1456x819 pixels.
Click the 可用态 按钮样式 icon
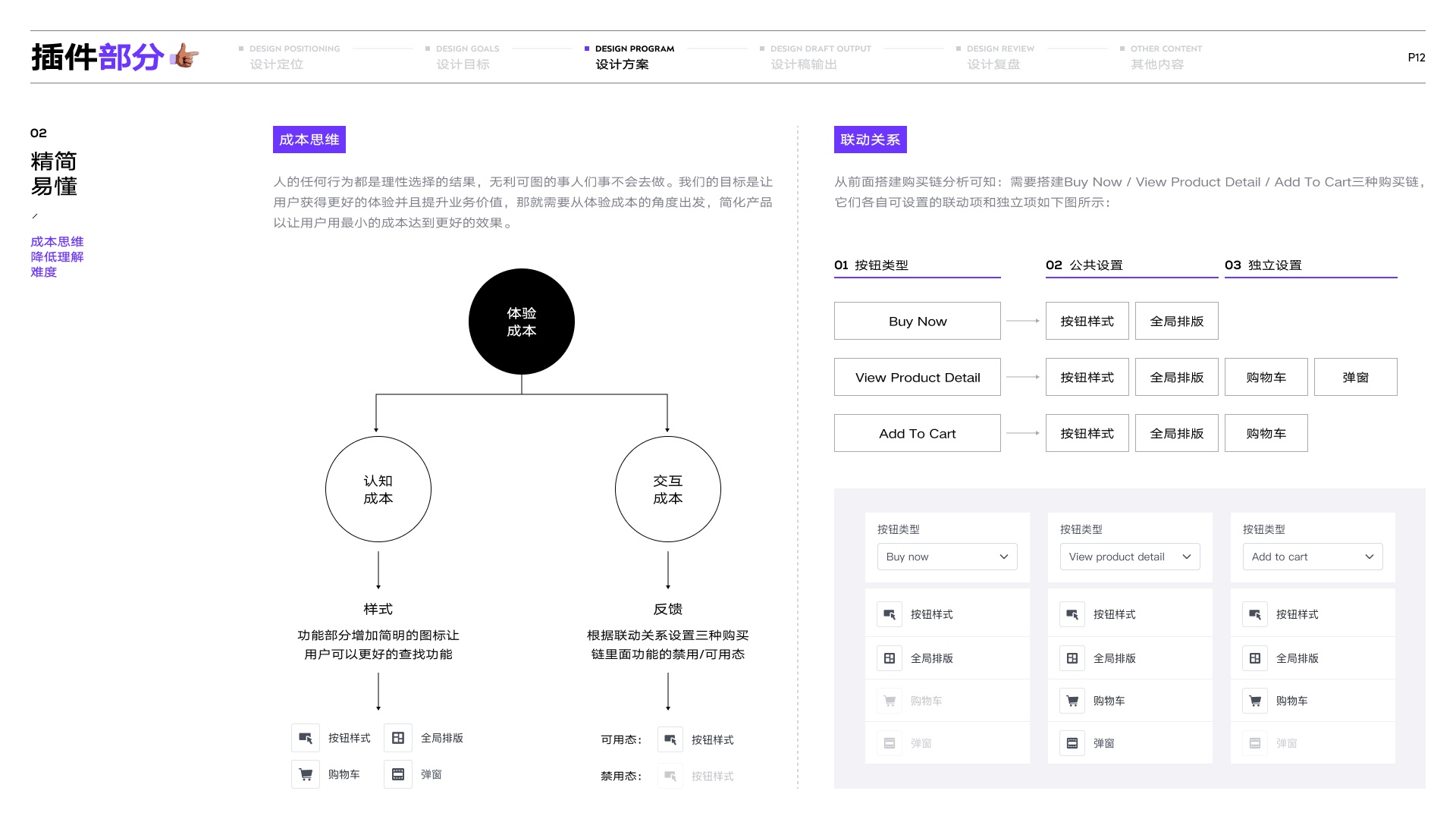point(670,739)
